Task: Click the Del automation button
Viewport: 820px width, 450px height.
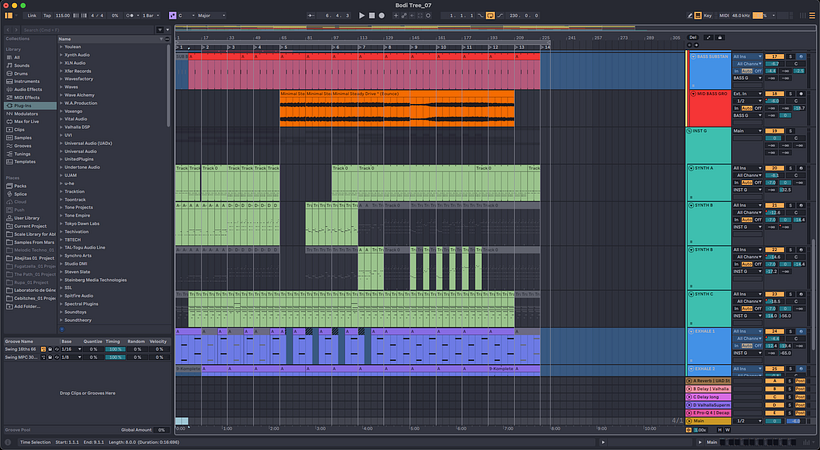Action: 693,37
